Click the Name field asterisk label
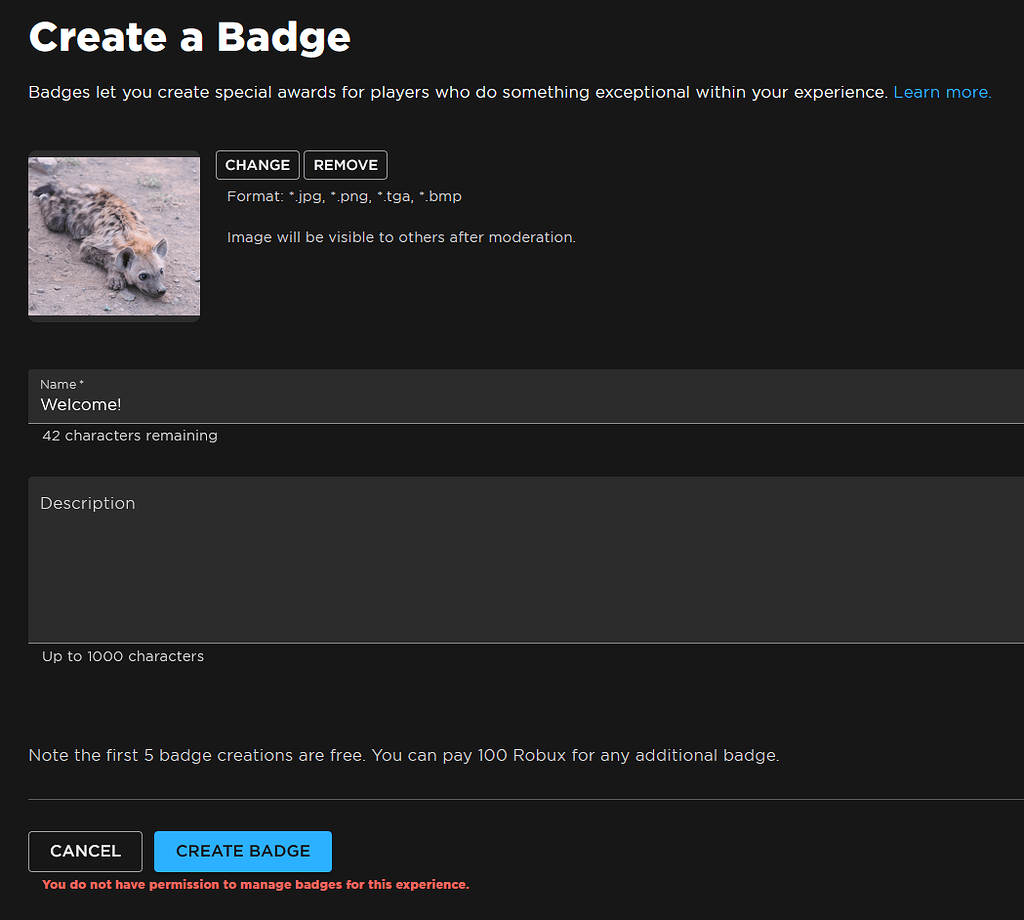 click(x=60, y=383)
